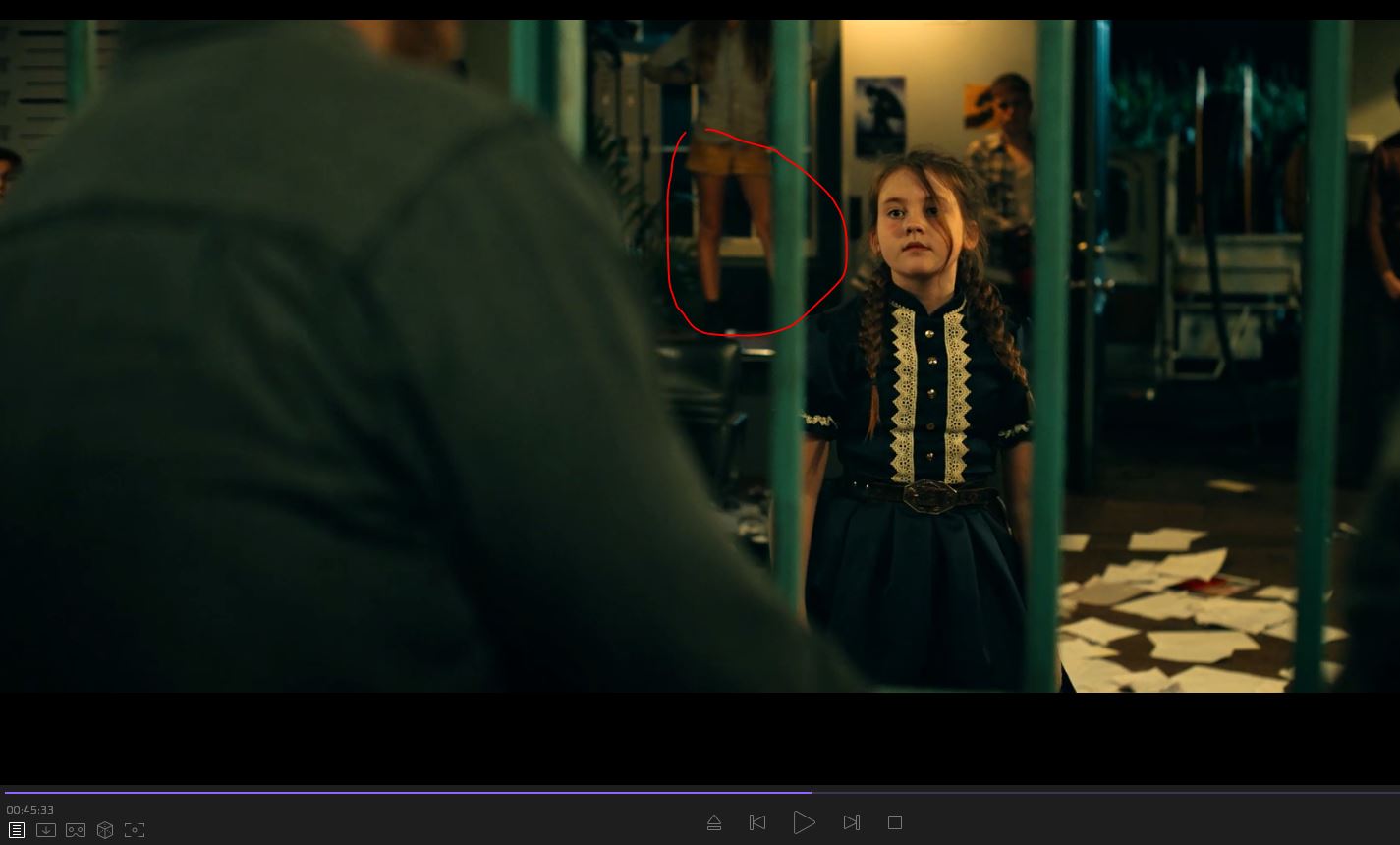
Task: Play the paused video
Action: click(x=804, y=822)
